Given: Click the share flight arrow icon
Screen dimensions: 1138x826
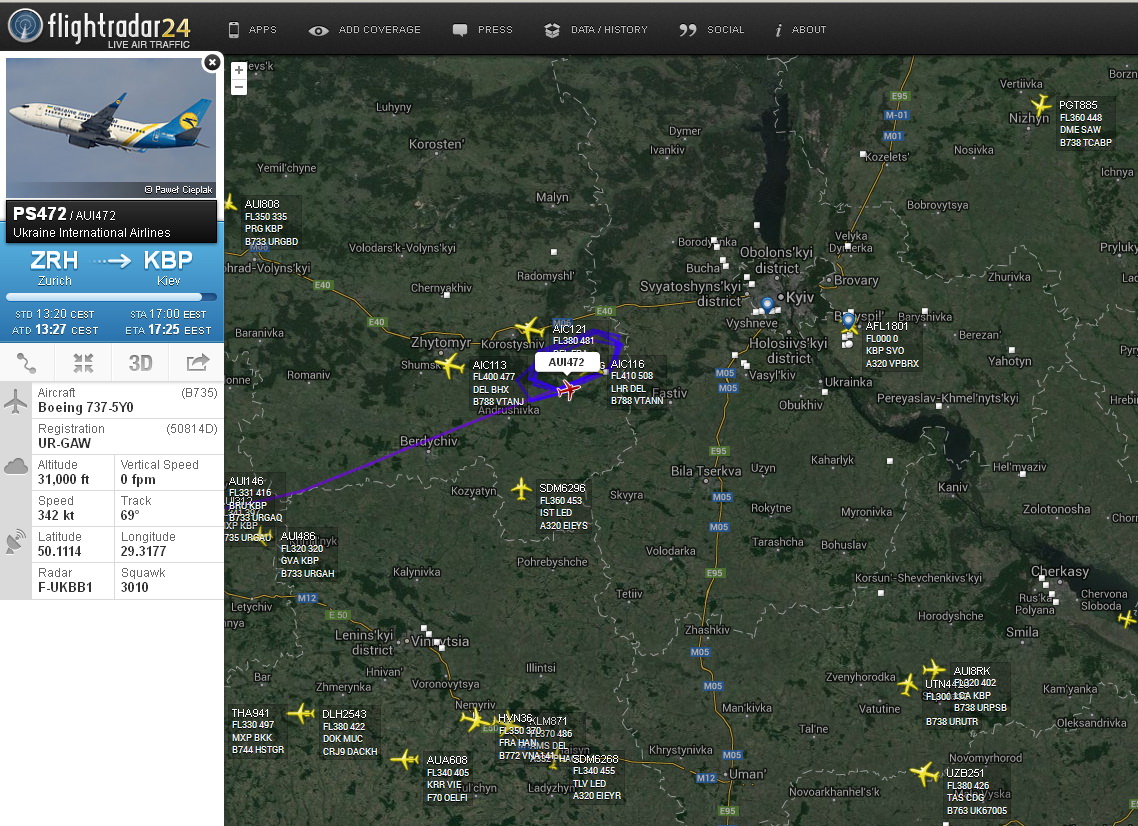Looking at the screenshot, I should click(x=197, y=362).
